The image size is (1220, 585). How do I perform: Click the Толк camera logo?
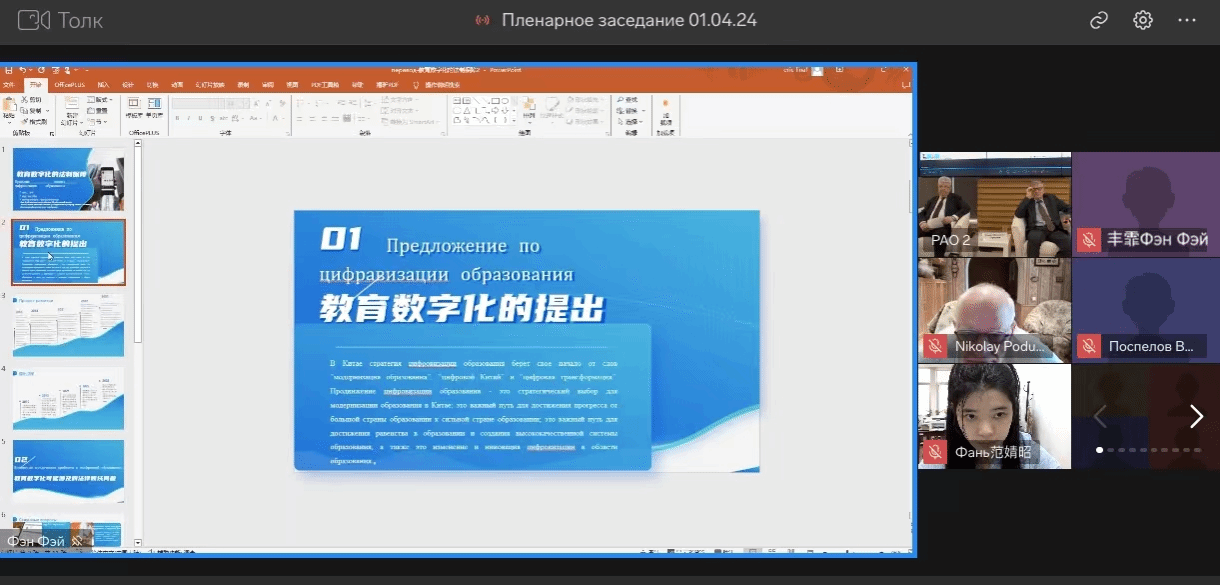(34, 20)
